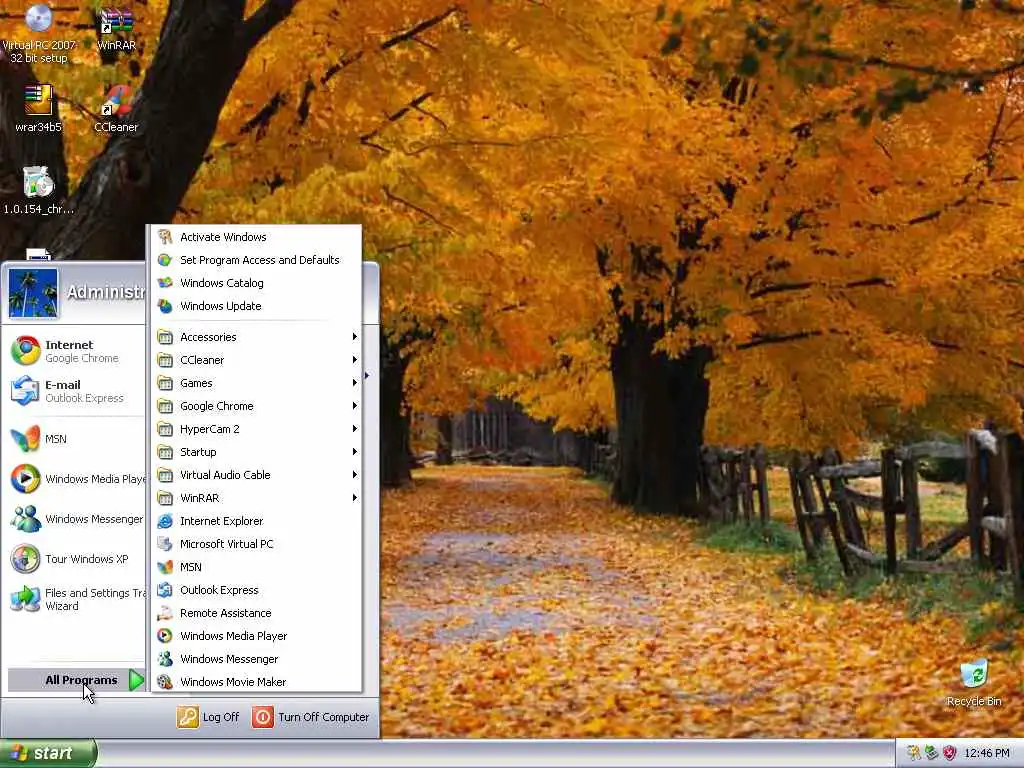Launch Microsoft Virtual PC from All Programs
1024x768 pixels.
(x=257, y=544)
